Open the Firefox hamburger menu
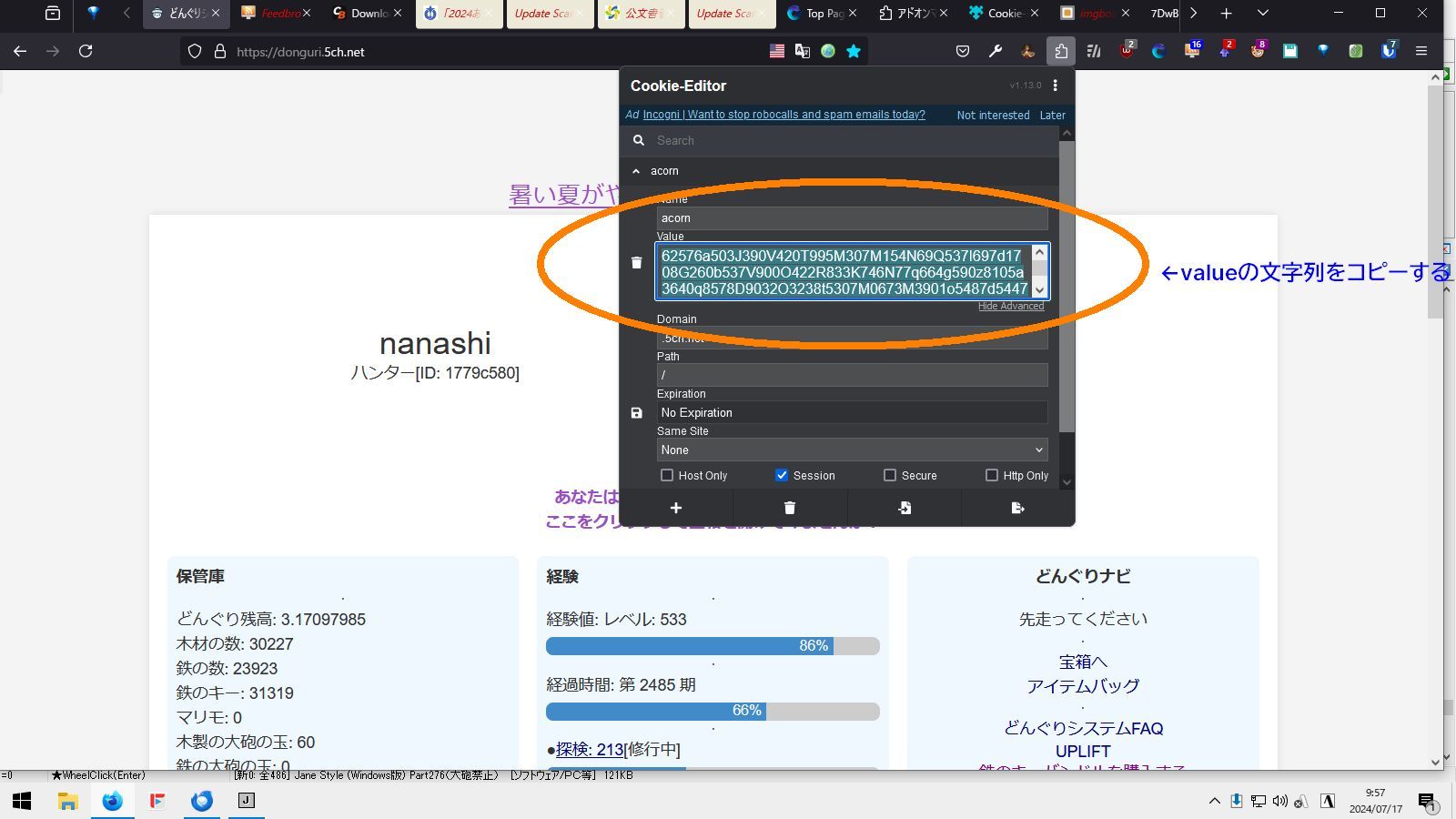The image size is (1456, 819). [1421, 52]
